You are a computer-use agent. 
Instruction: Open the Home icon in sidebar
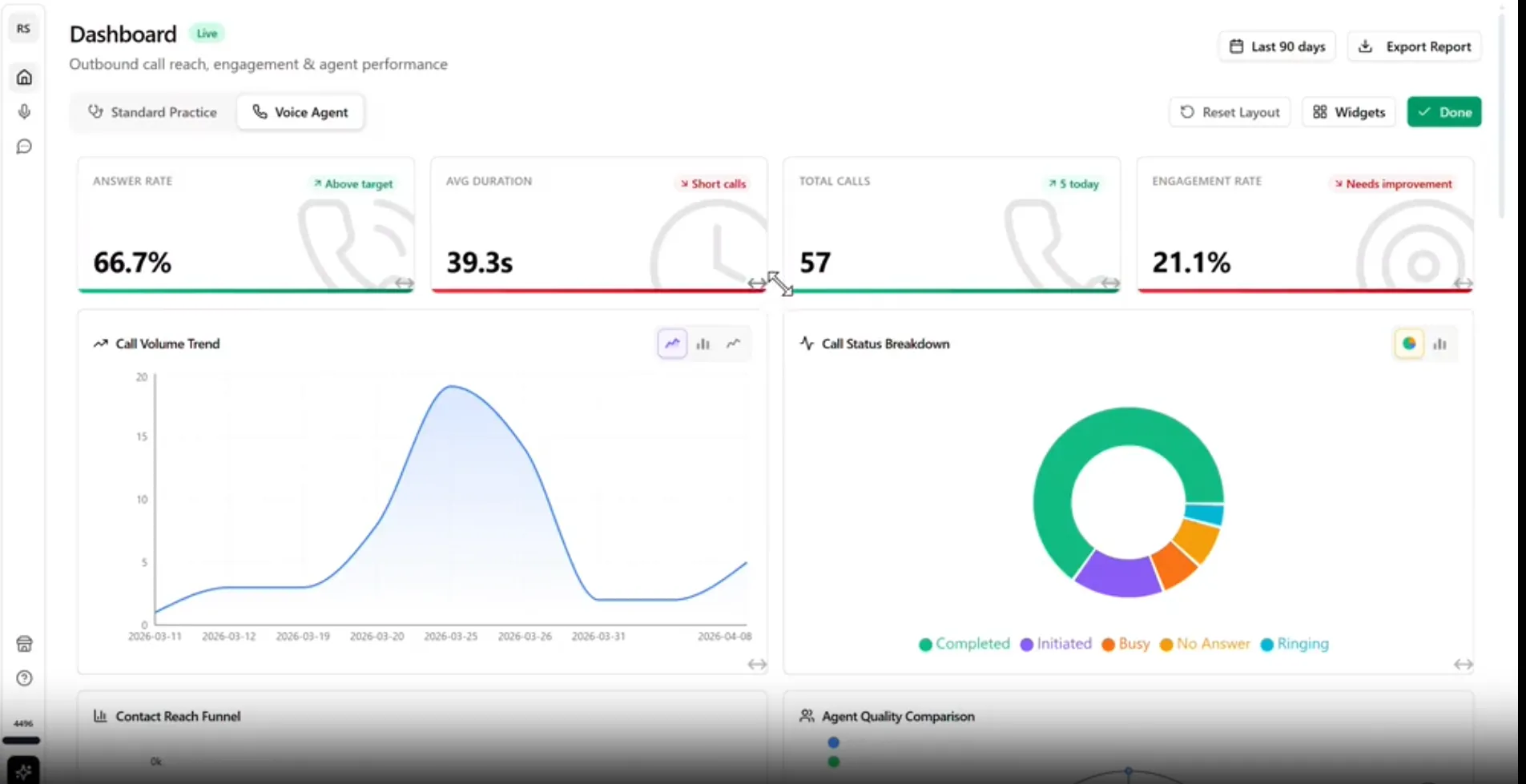24,78
